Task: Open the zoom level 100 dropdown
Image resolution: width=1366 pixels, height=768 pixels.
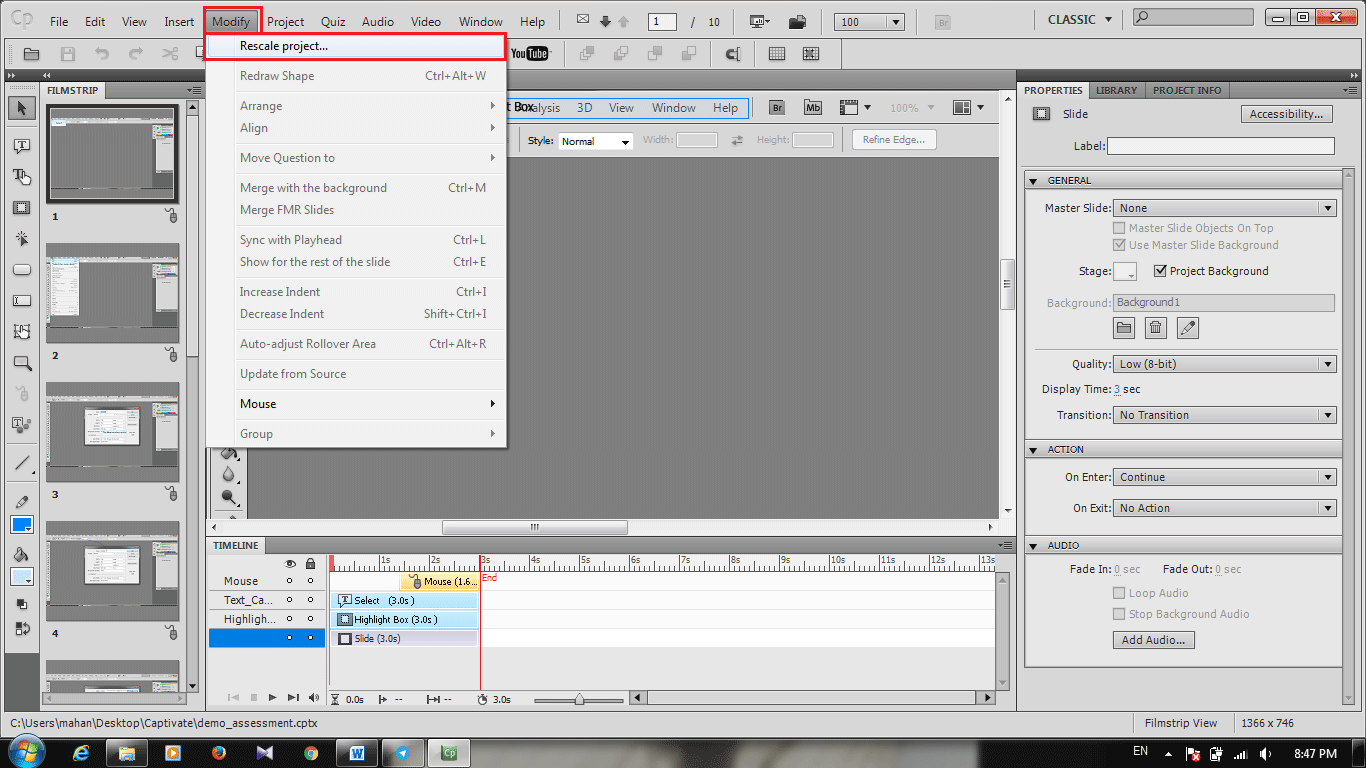Action: (x=871, y=22)
